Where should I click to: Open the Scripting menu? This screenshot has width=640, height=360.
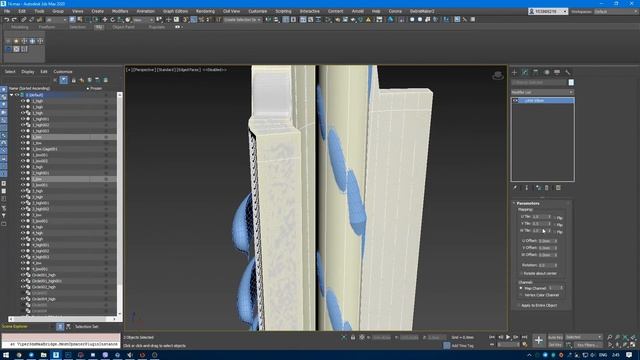click(283, 11)
